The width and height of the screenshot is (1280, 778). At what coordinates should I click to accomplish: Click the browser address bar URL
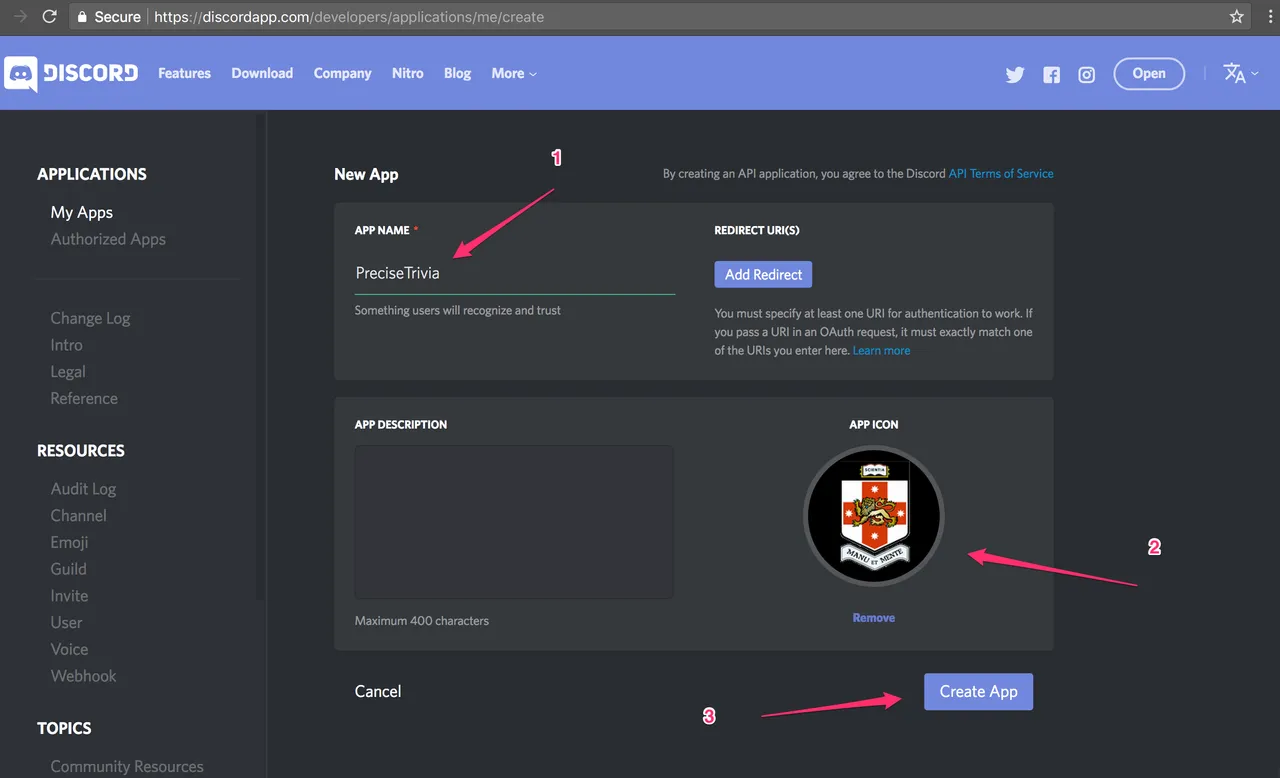point(349,17)
